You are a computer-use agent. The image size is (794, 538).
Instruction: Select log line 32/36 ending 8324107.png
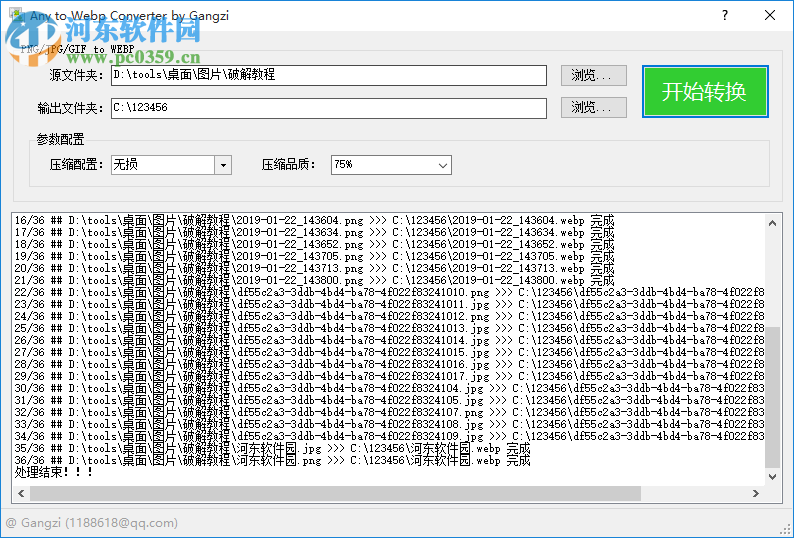pos(389,412)
